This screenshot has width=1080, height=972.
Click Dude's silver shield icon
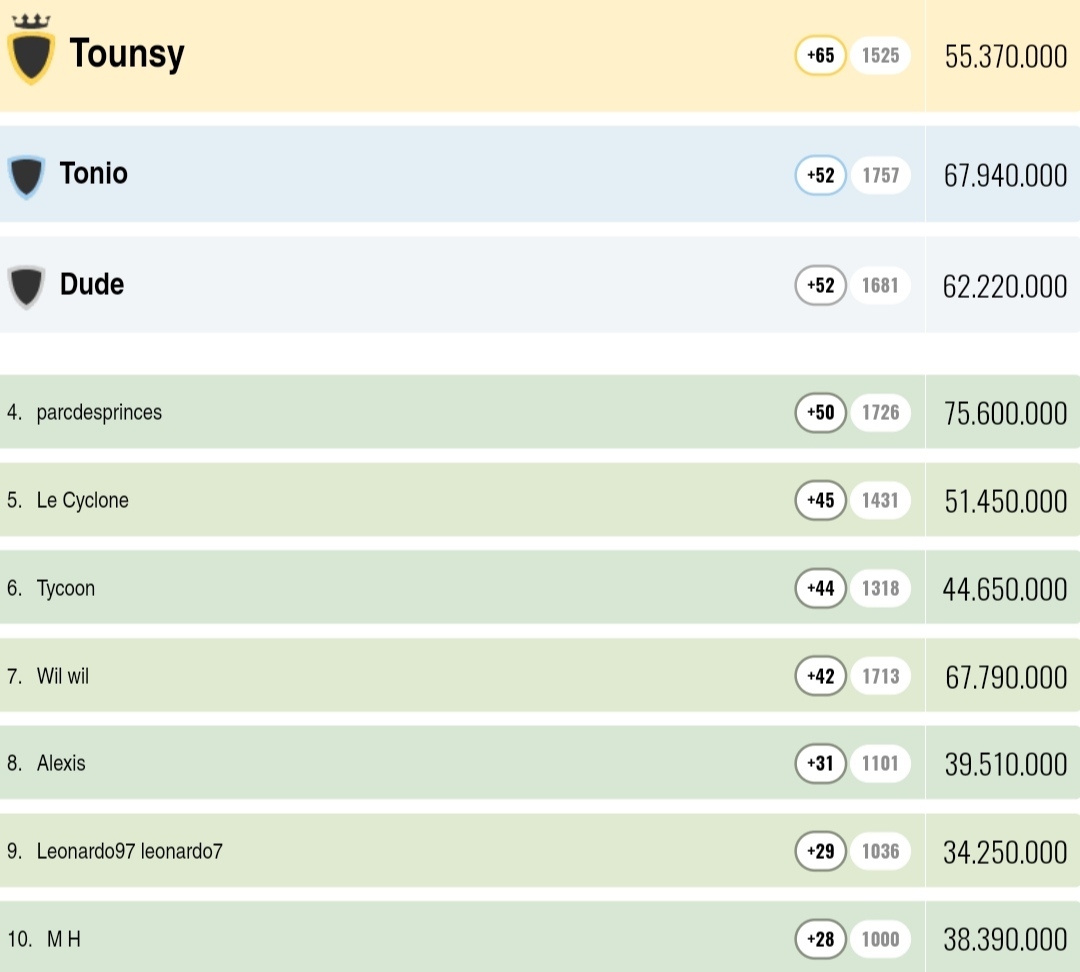coord(26,286)
